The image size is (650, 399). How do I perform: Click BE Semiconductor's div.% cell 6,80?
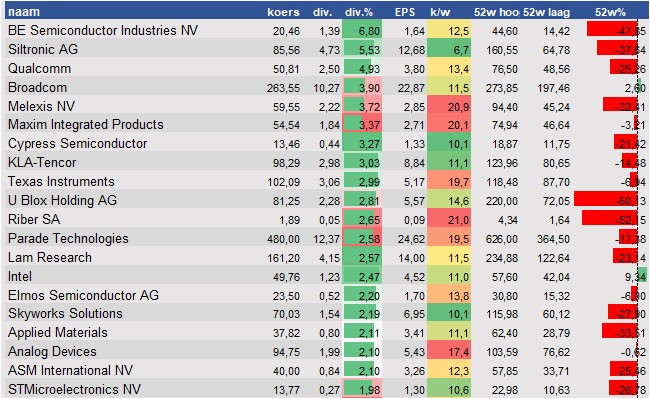(x=362, y=31)
